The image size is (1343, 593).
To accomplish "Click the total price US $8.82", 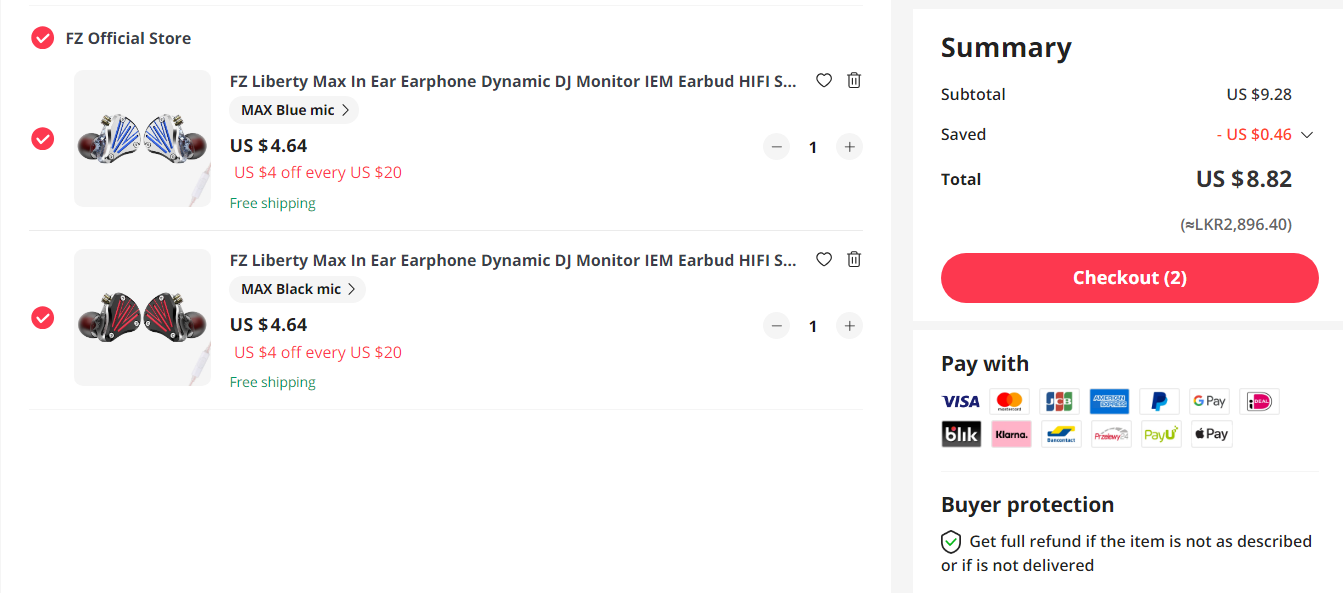I will pos(1244,179).
